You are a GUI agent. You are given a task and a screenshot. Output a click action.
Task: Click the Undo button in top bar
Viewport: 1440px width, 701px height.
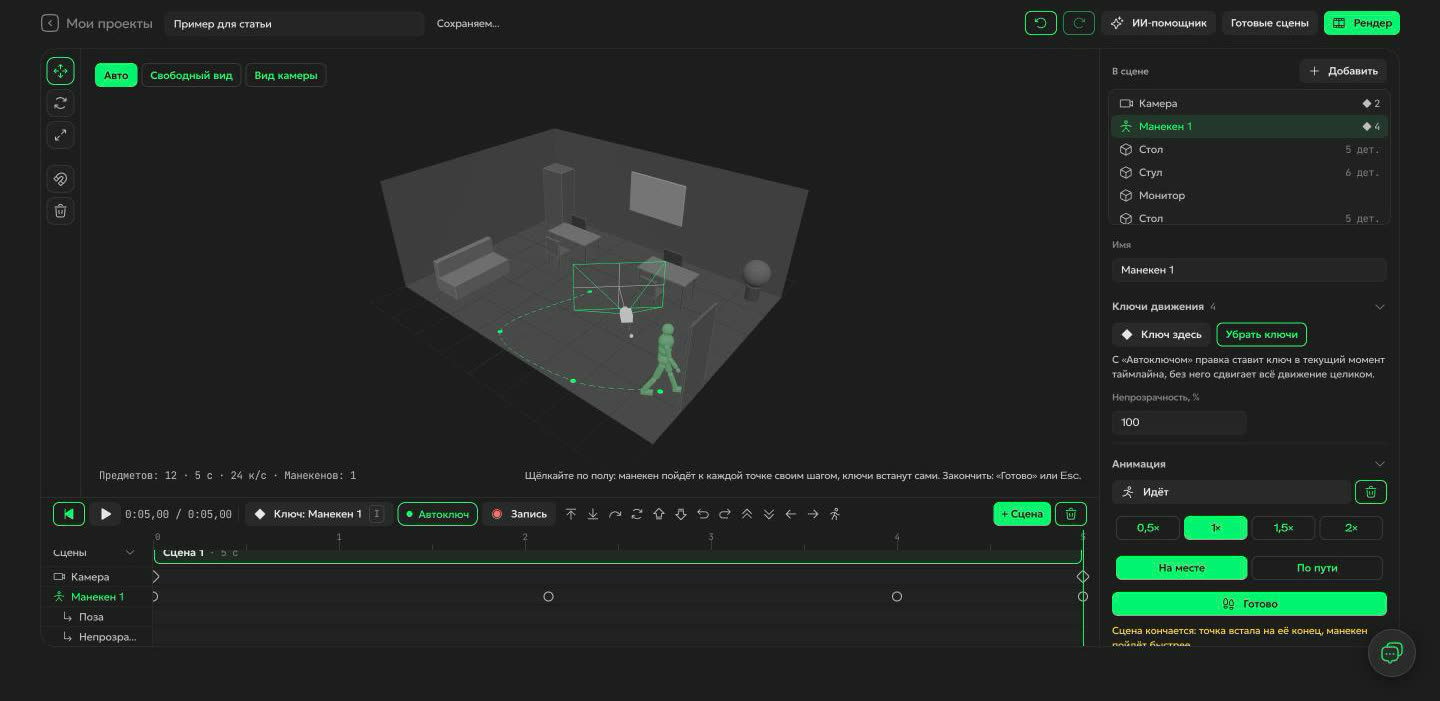click(x=1041, y=23)
